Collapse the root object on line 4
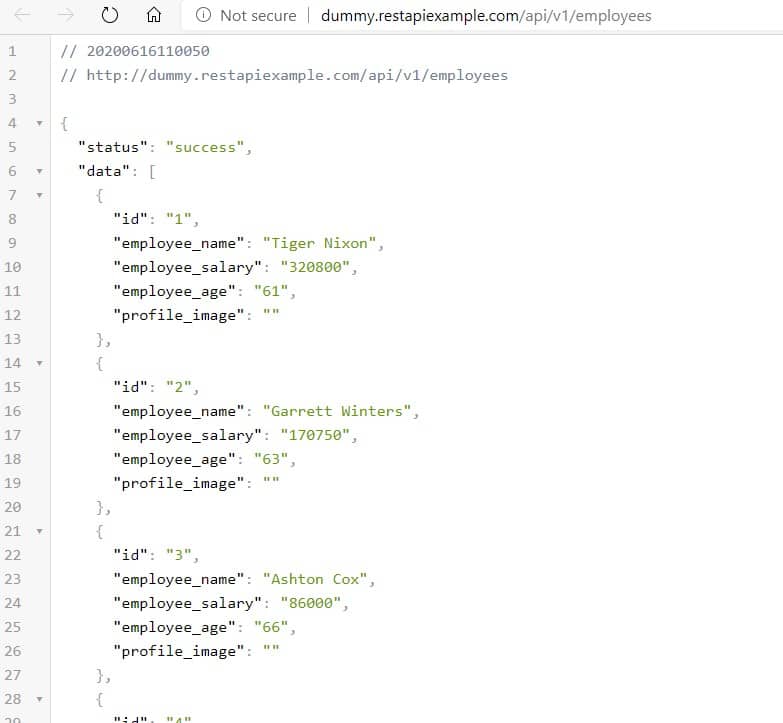The height and width of the screenshot is (723, 783). tap(39, 123)
